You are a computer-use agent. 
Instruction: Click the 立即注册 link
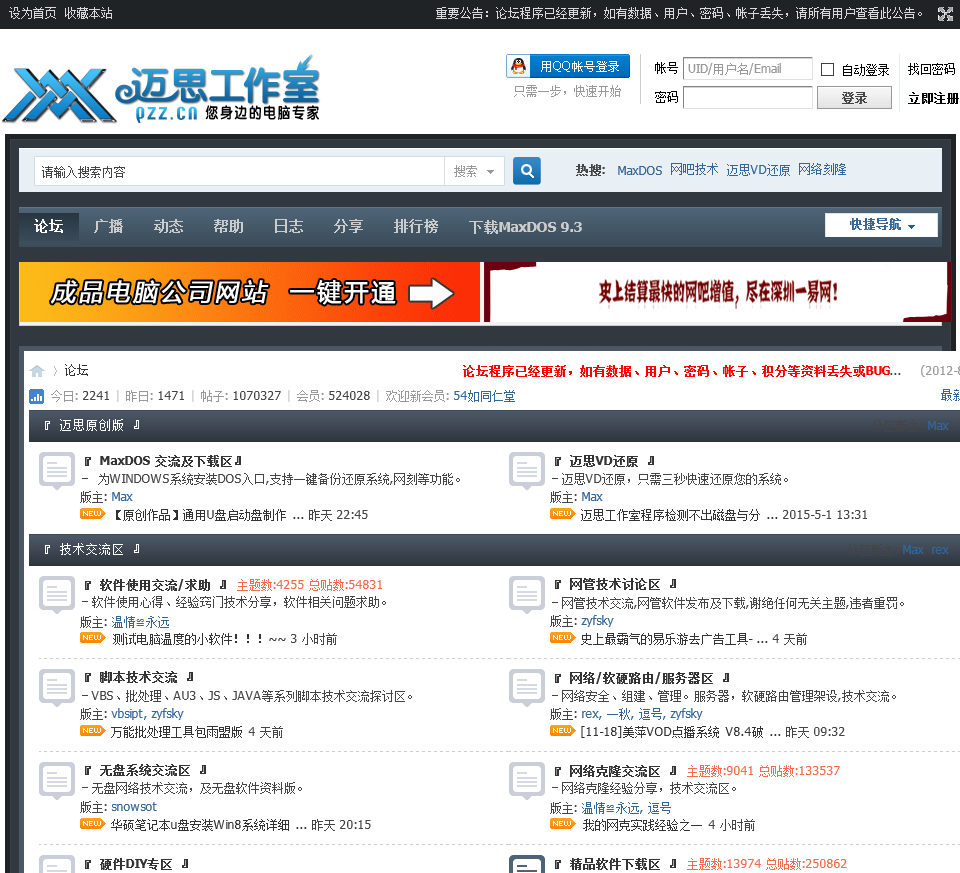tap(933, 98)
